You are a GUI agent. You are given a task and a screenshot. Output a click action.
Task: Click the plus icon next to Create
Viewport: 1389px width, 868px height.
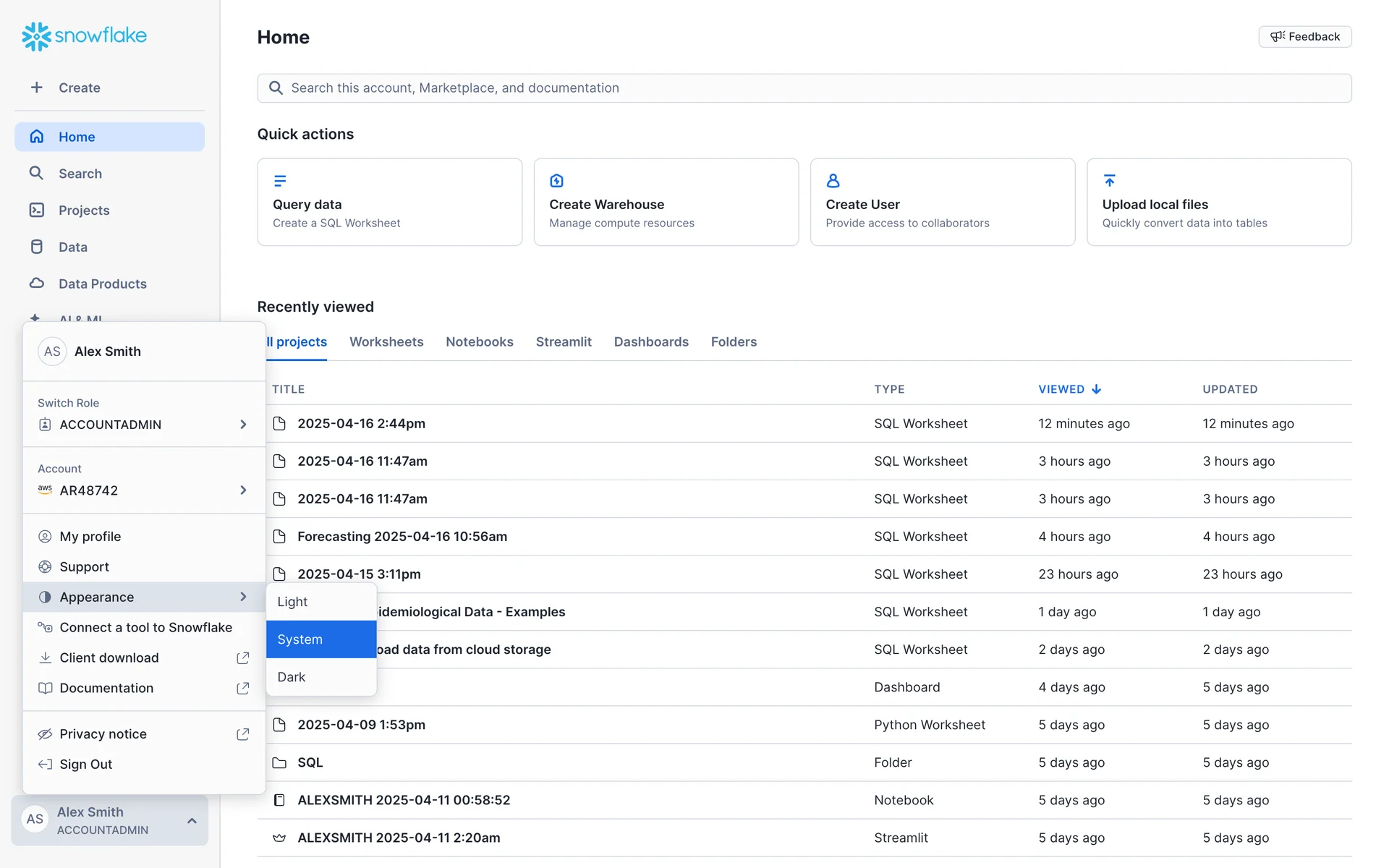pyautogui.click(x=36, y=88)
